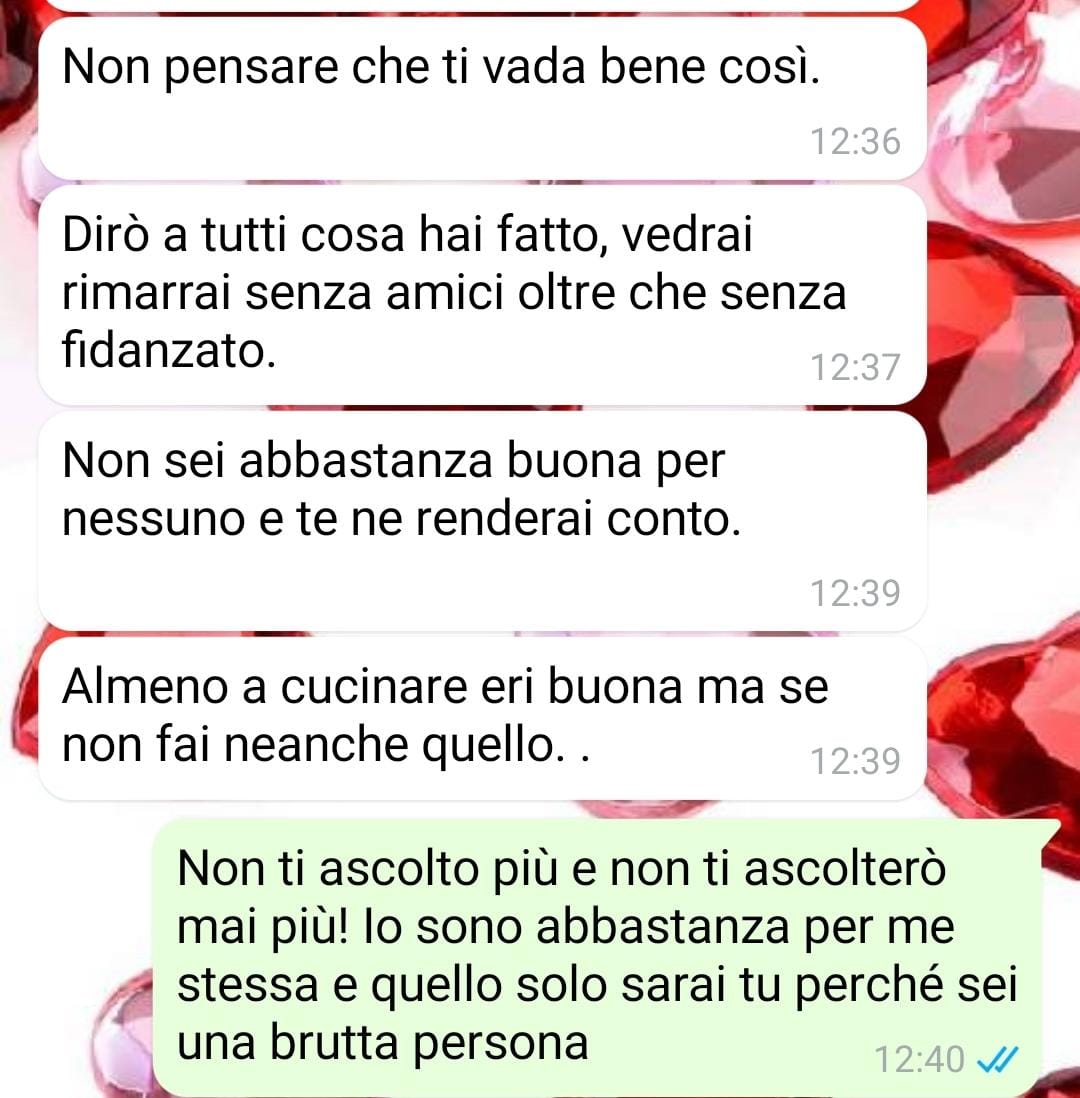Image resolution: width=1080 pixels, height=1098 pixels.
Task: Tap the message 'Non sei abbastanza buona per nessuno'
Action: coord(483,520)
